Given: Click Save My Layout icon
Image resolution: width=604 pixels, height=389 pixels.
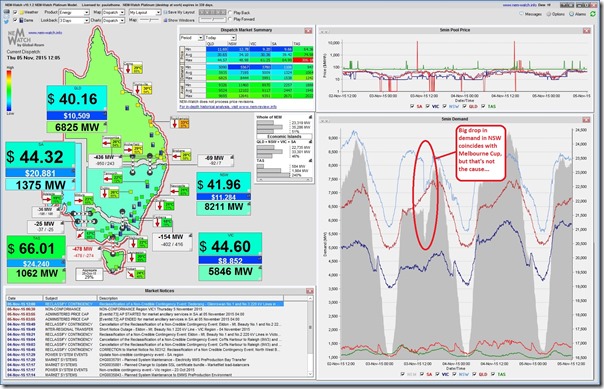Looking at the screenshot, I should click(166, 12).
